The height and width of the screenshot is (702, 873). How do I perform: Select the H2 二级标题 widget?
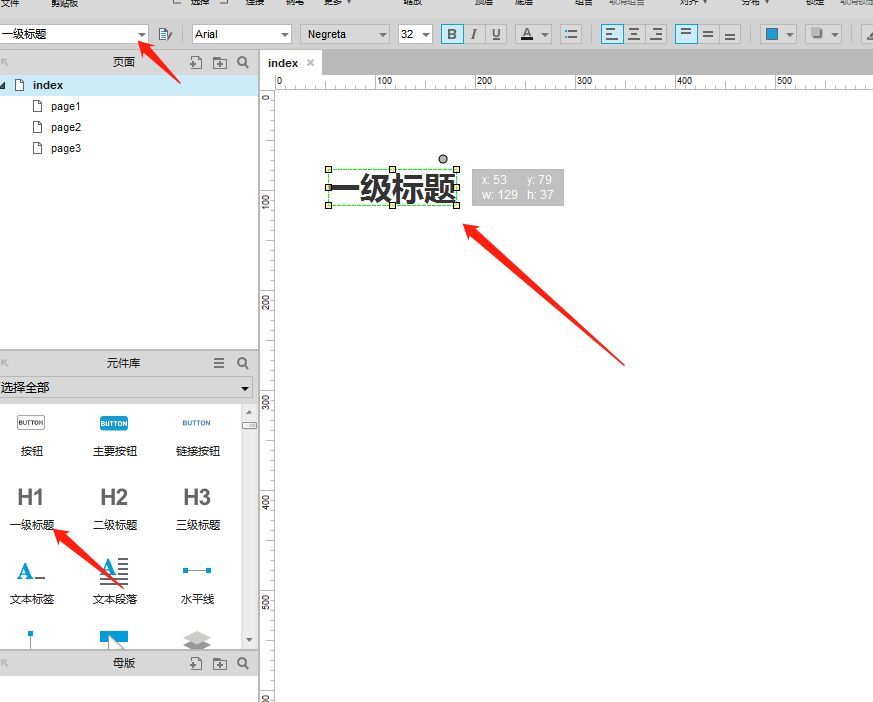pos(114,509)
